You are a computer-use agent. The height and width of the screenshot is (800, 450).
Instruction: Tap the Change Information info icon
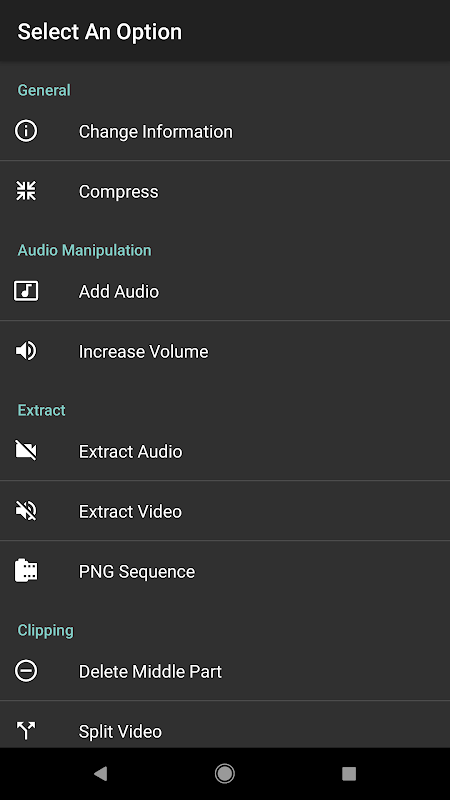[26, 131]
